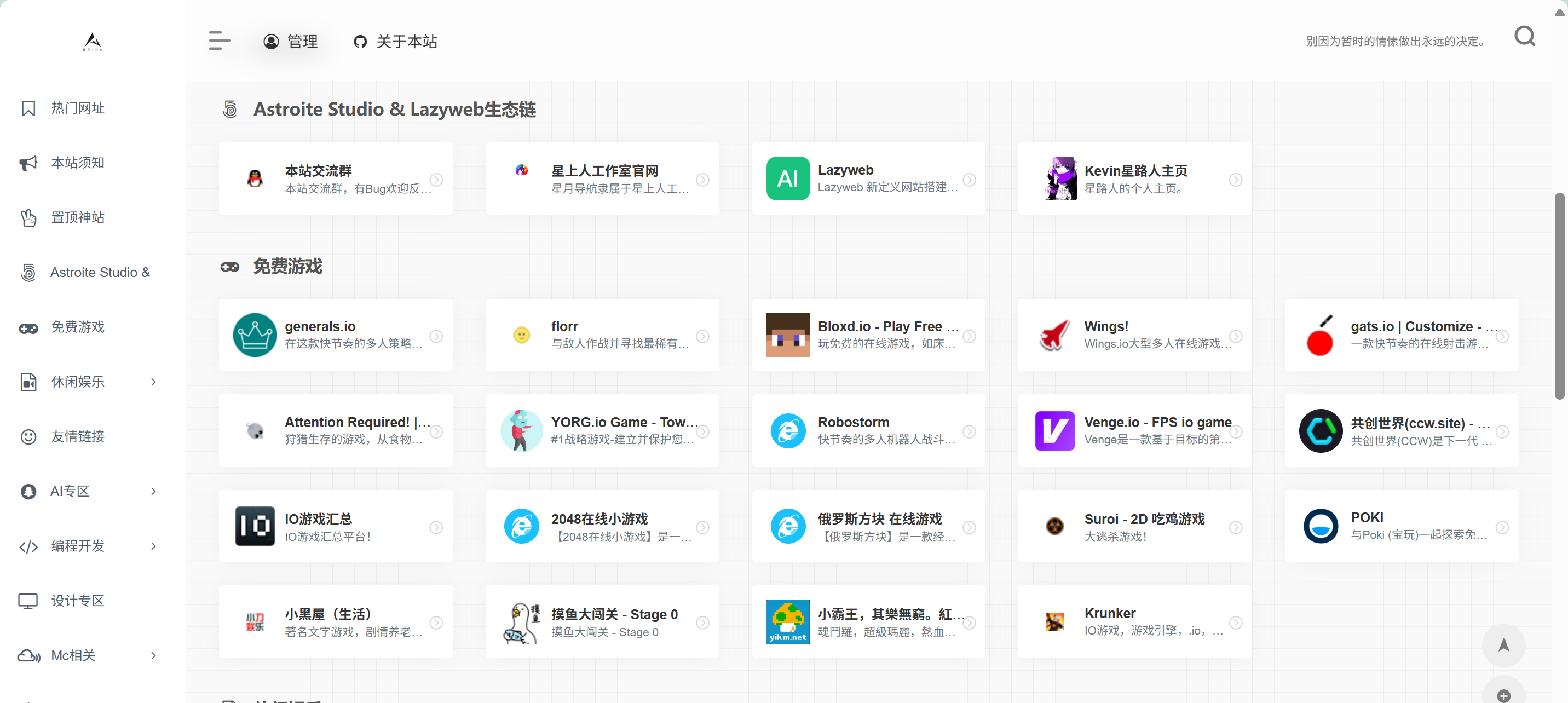The width and height of the screenshot is (1568, 703).
Task: Expand the 休闲娱乐 sidebar chevron
Action: coord(153,382)
